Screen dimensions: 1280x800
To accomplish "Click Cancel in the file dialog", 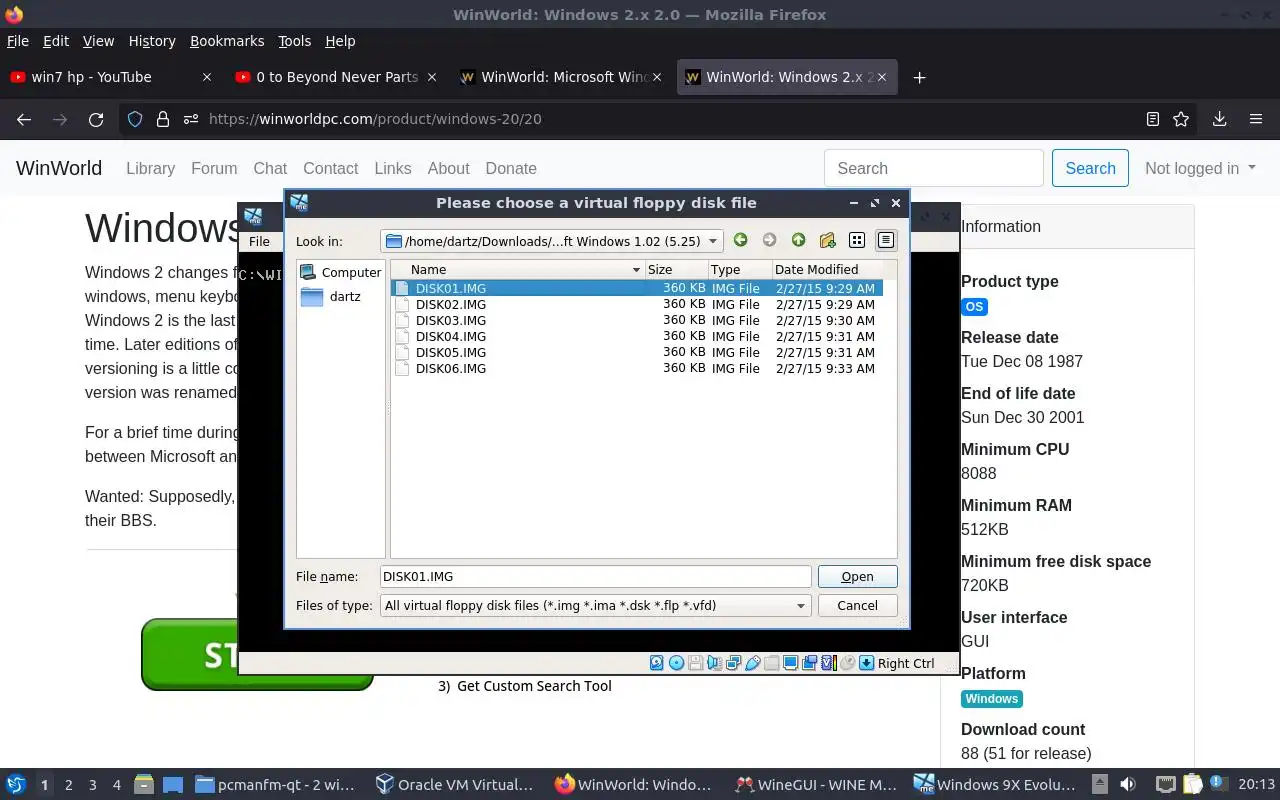I will (857, 605).
